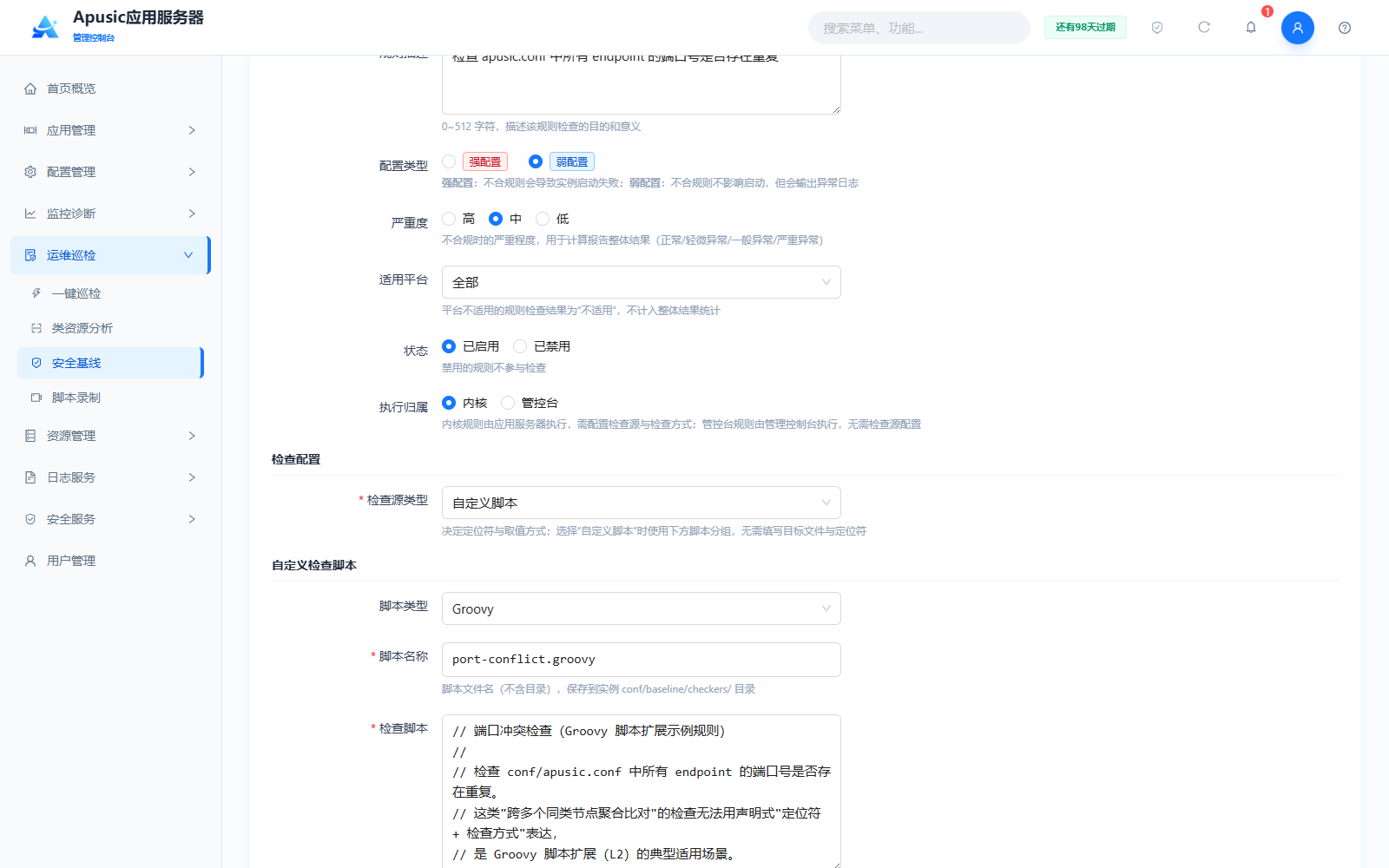
Task: Click the person icon beside 用户管理
Action: click(x=30, y=561)
